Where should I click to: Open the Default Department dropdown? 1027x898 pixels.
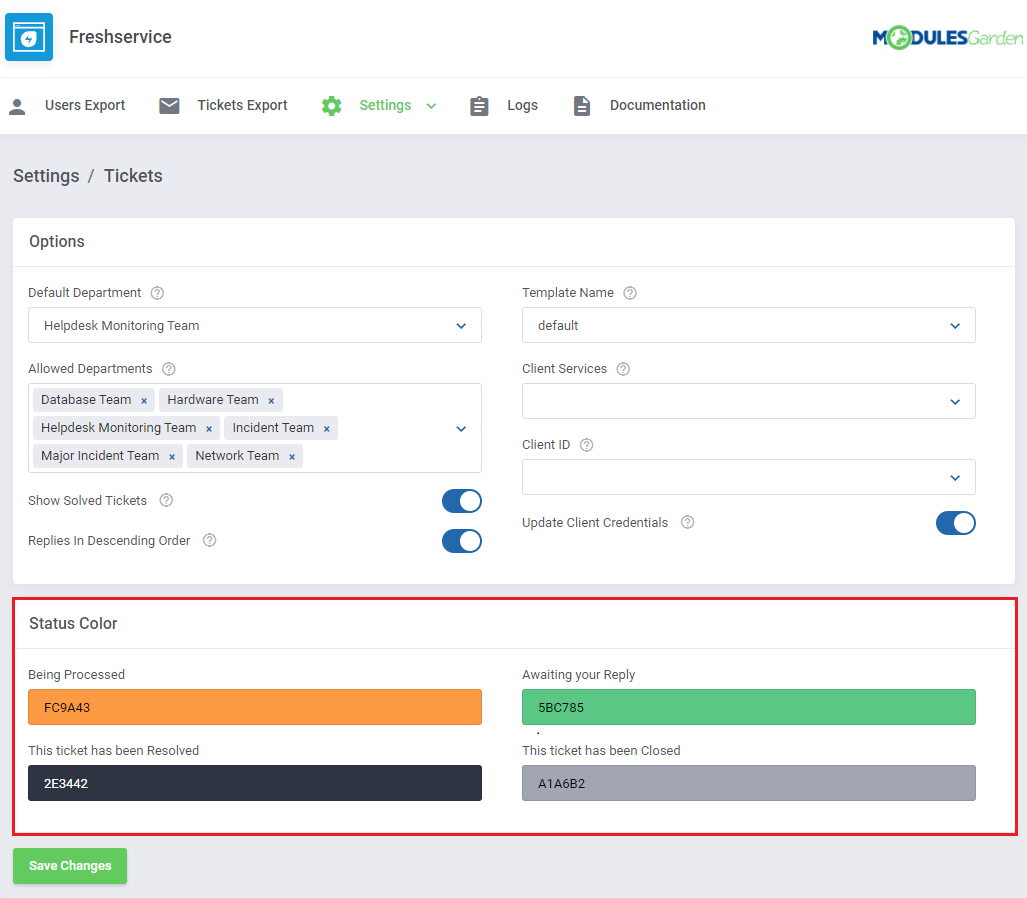coord(254,325)
